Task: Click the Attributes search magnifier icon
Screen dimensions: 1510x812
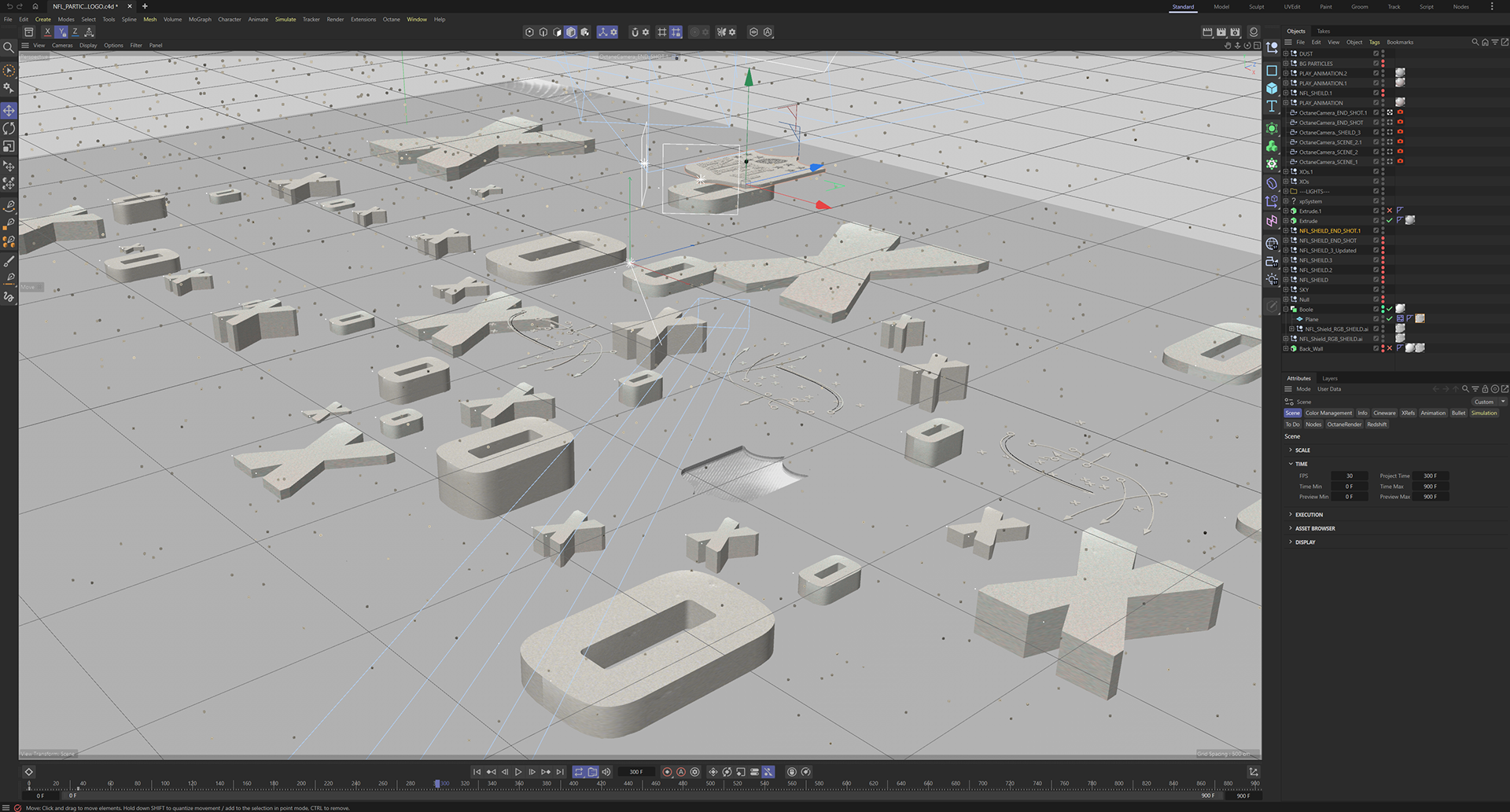Action: pyautogui.click(x=1465, y=389)
